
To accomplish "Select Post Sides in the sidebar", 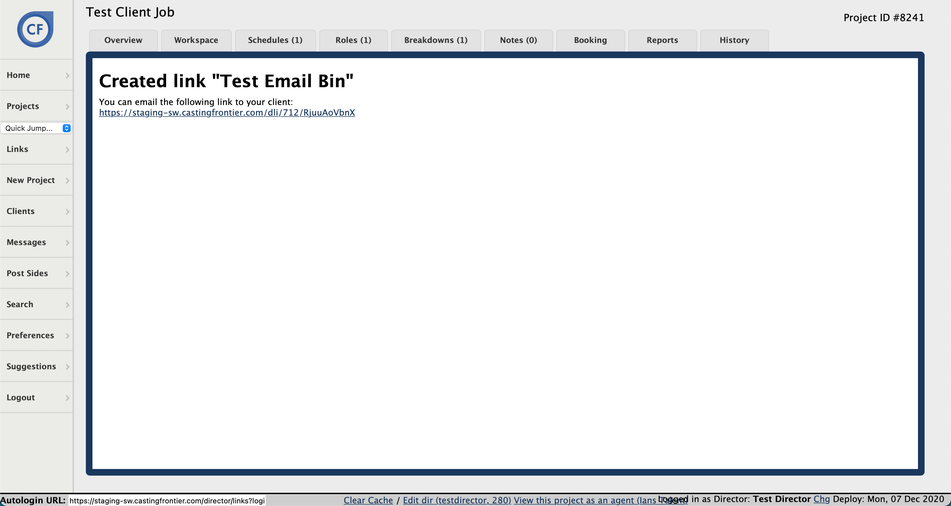I will click(x=36, y=273).
